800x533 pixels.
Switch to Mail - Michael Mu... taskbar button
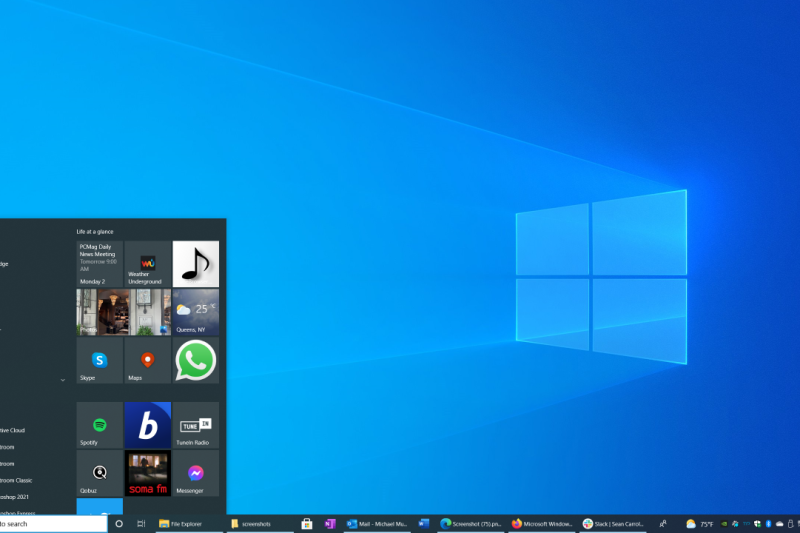[x=377, y=524]
